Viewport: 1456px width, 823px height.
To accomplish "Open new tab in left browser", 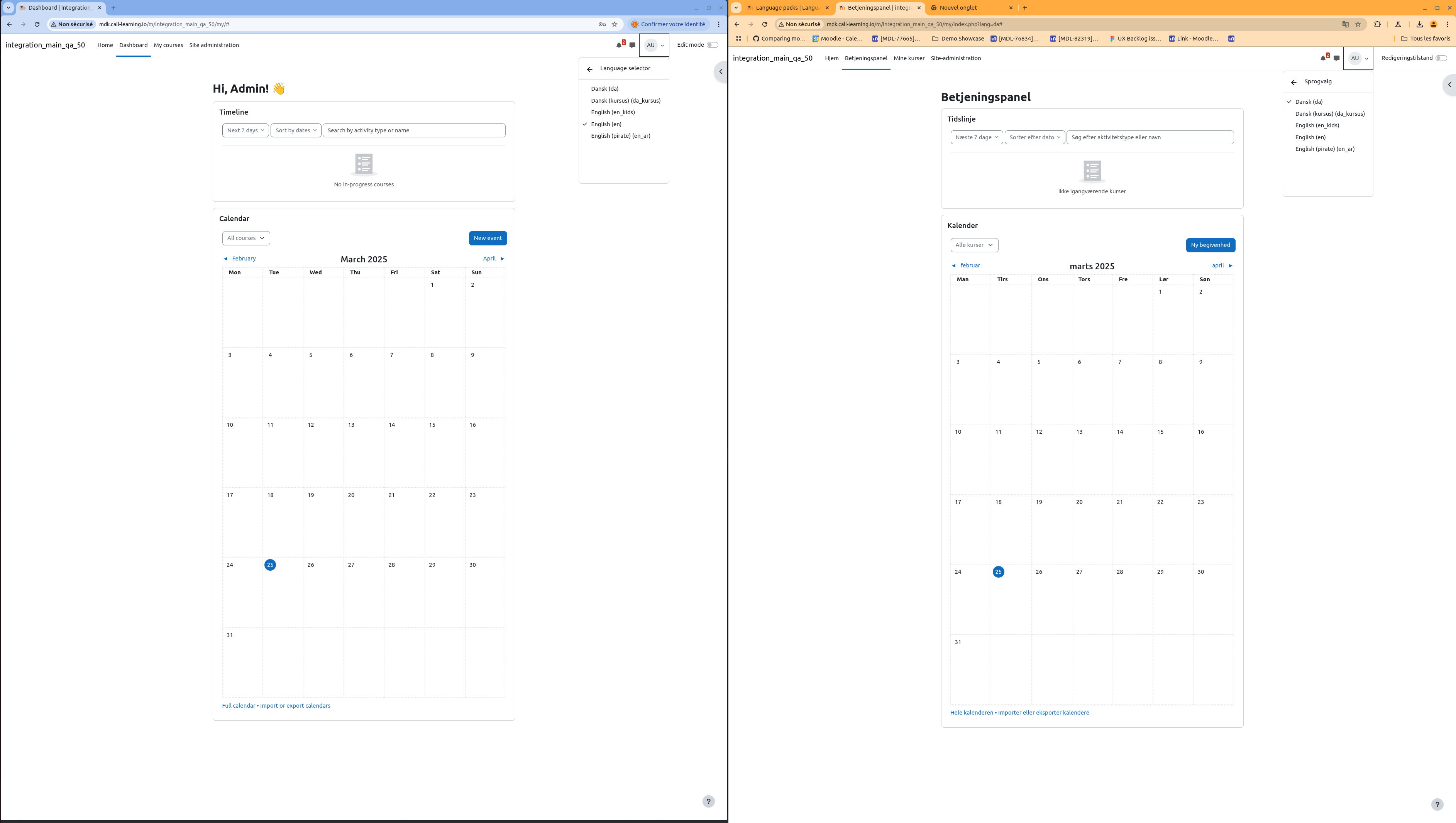I will [113, 8].
